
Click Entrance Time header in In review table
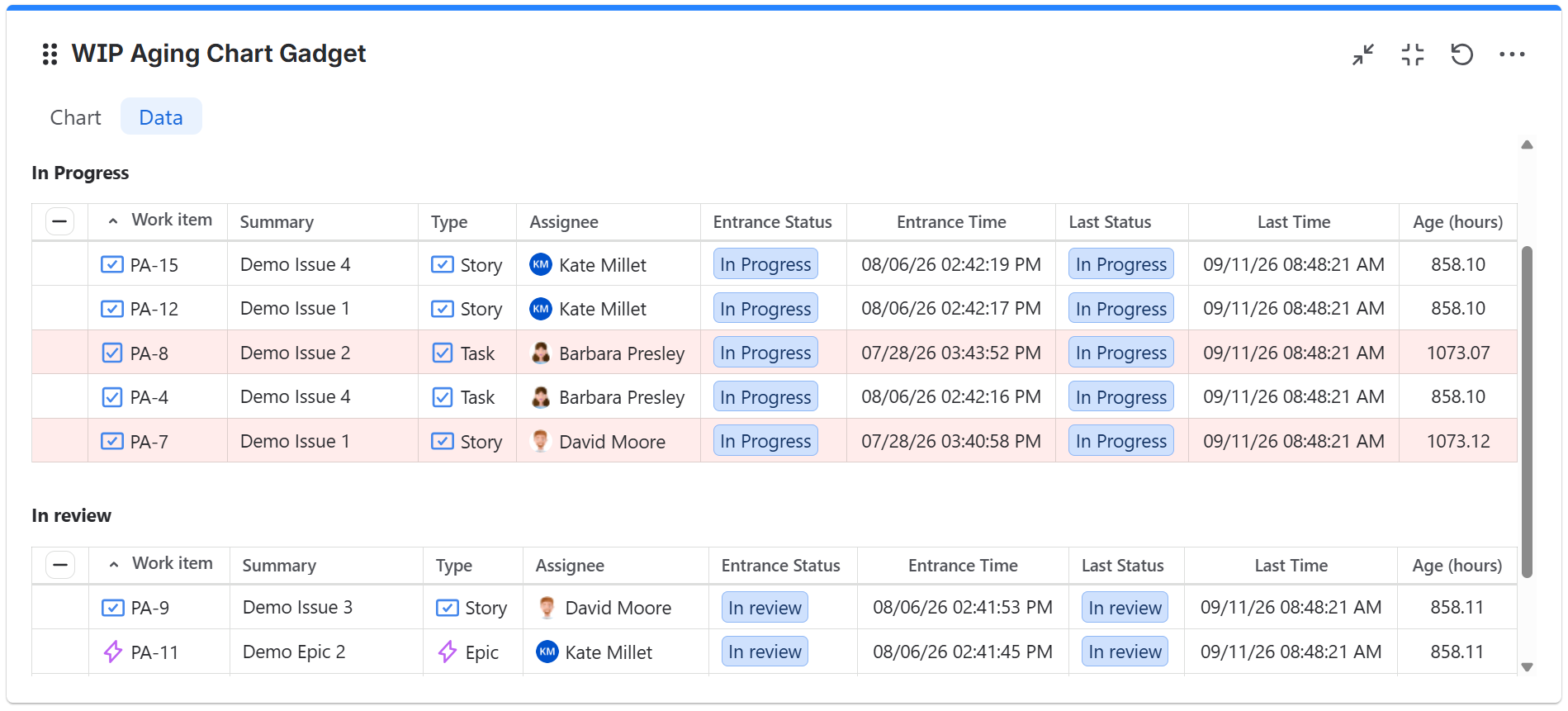[x=963, y=566]
